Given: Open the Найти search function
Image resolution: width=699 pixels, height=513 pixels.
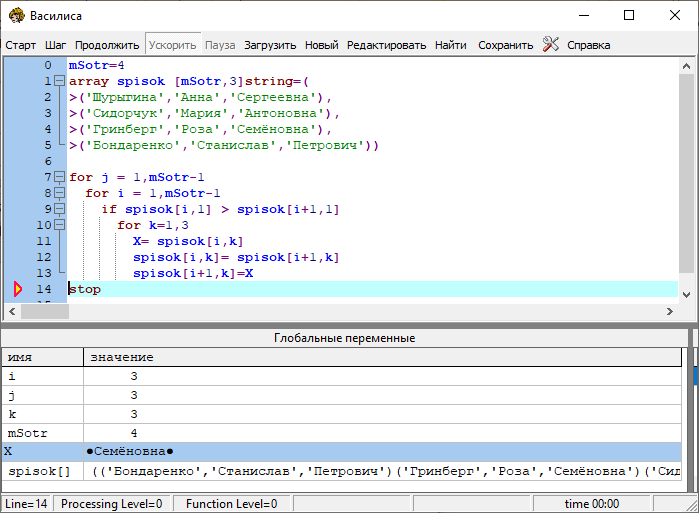Looking at the screenshot, I should 451,45.
